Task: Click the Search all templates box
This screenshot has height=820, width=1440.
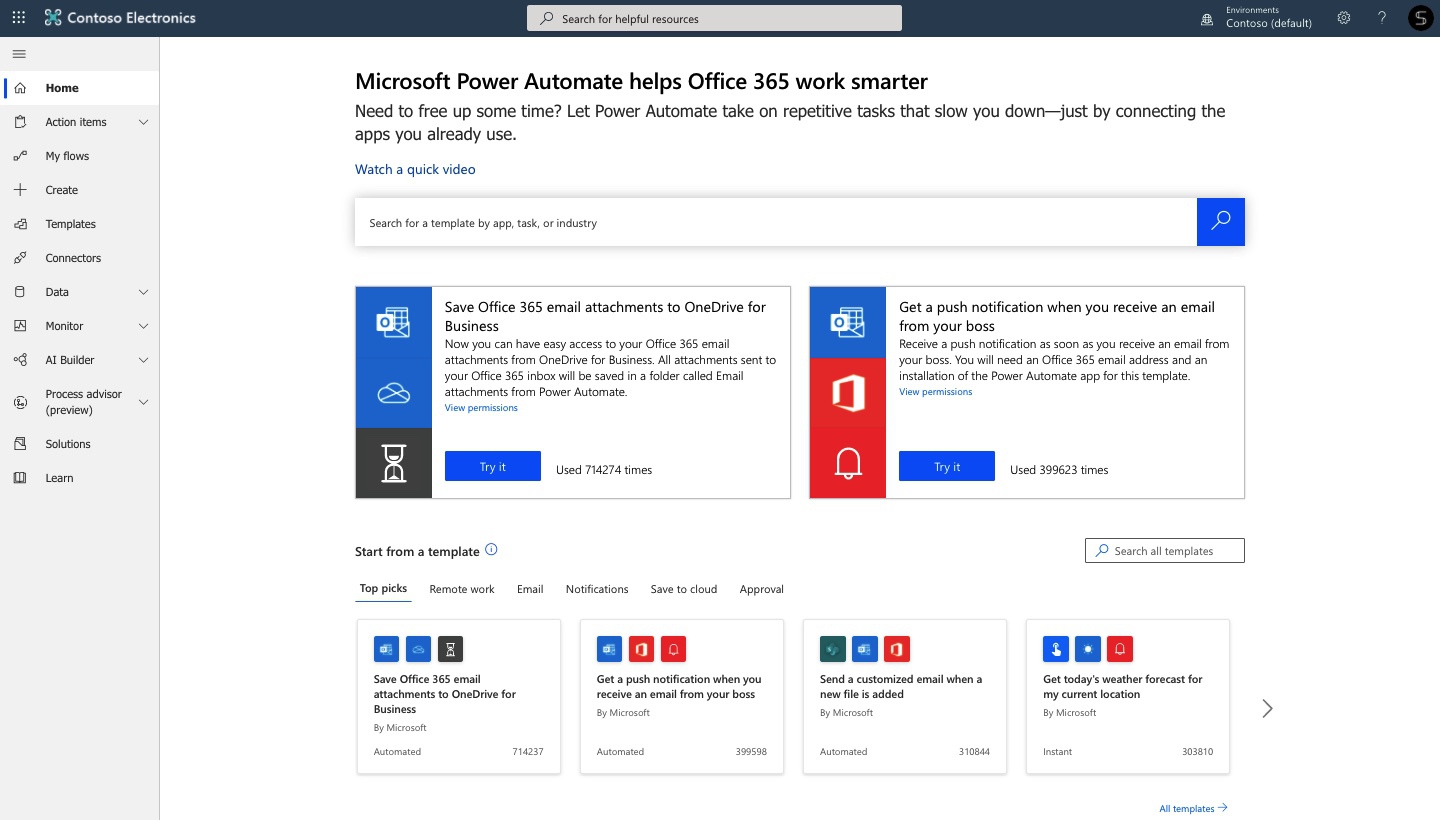Action: 1165,550
